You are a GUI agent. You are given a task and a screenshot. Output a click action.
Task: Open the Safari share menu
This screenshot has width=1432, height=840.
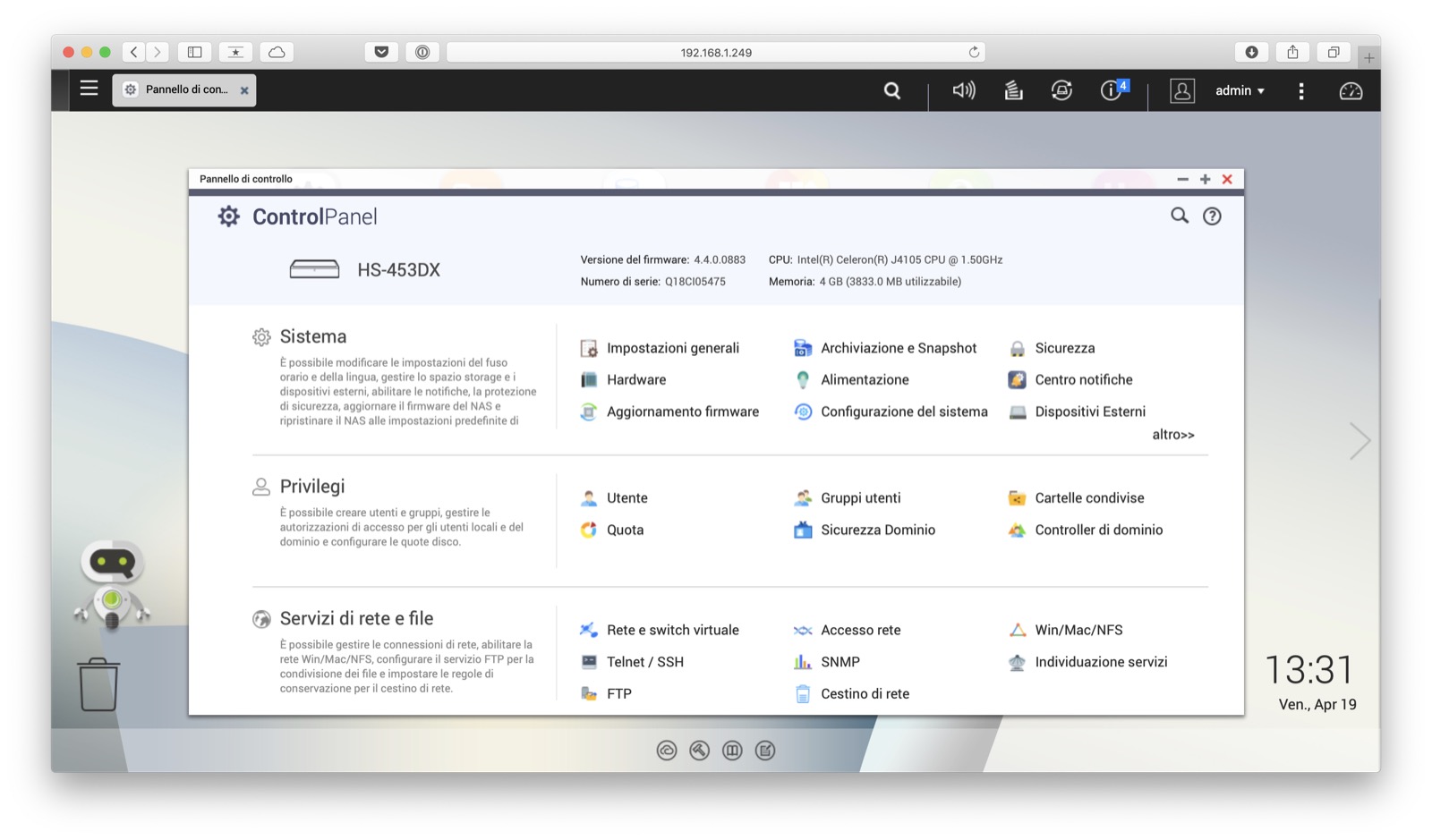(1292, 52)
